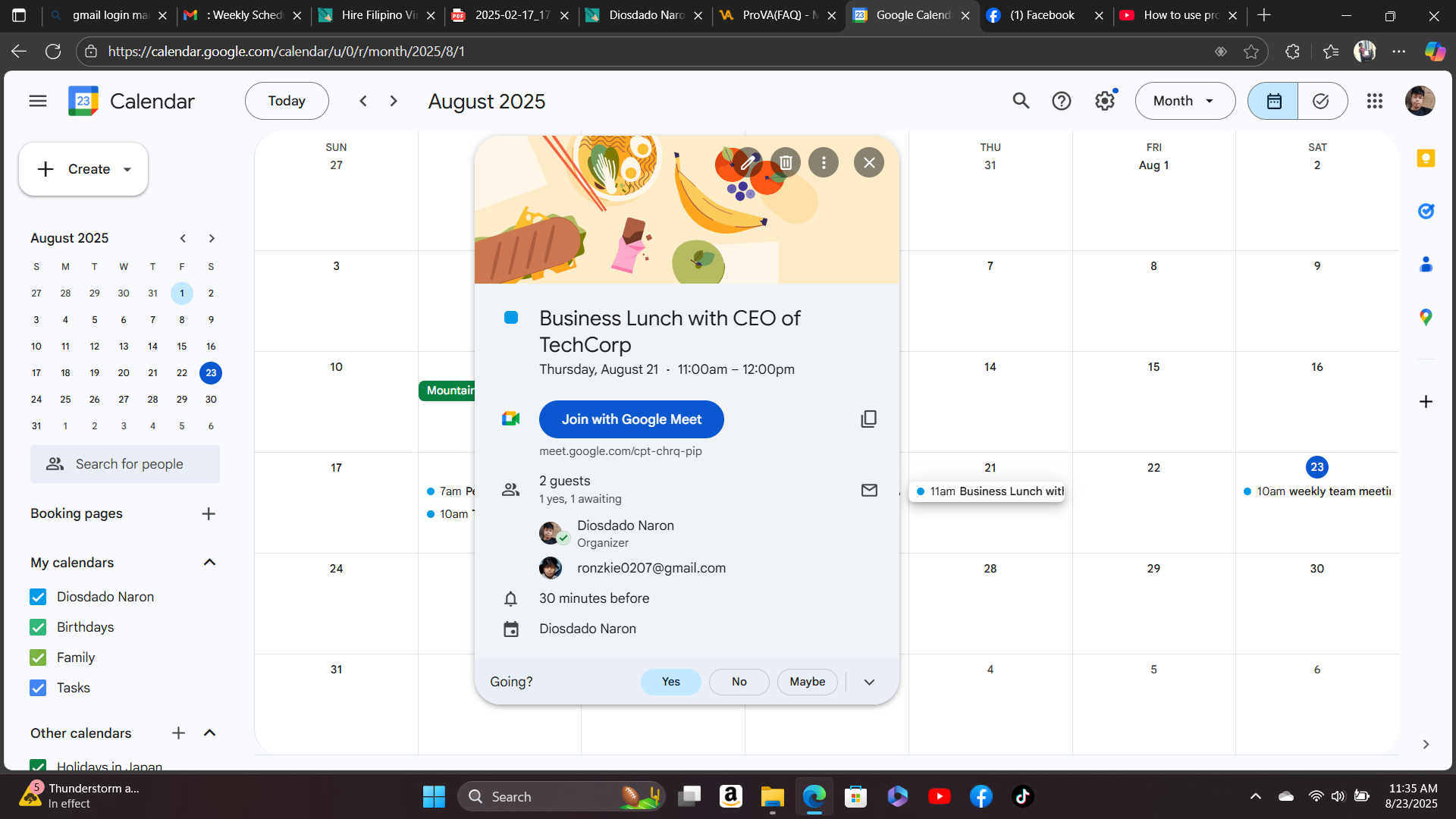The width and height of the screenshot is (1456, 819).
Task: Email guests using envelope icon
Action: [x=869, y=490]
